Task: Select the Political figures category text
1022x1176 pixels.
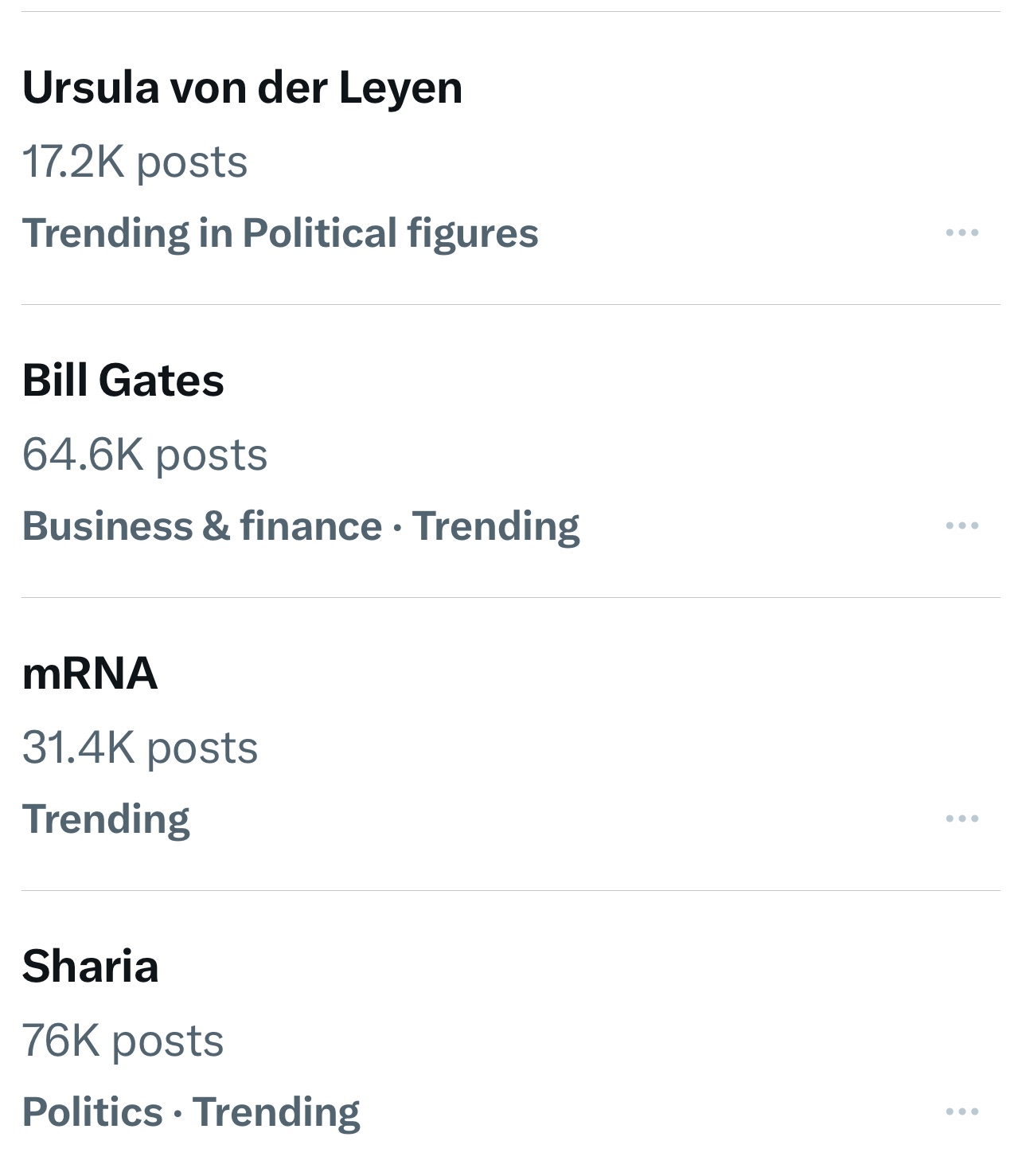Action: tap(390, 233)
